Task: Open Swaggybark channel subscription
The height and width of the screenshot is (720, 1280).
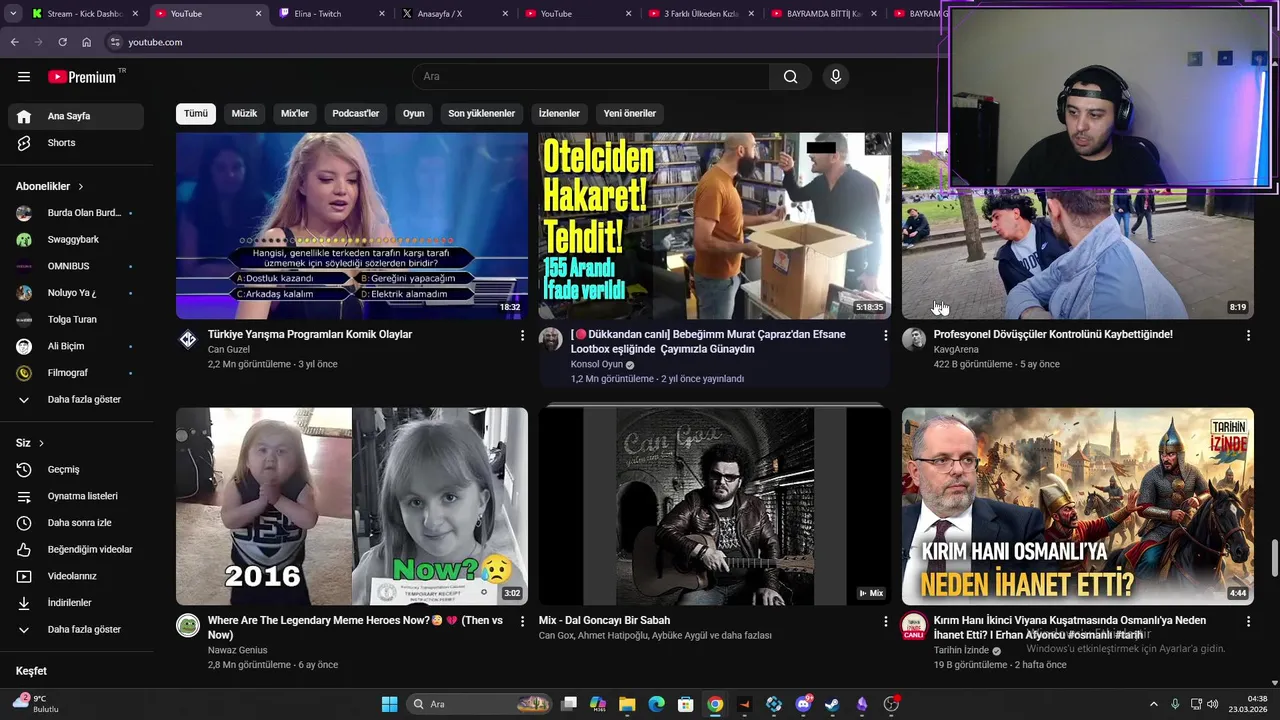Action: (76, 240)
